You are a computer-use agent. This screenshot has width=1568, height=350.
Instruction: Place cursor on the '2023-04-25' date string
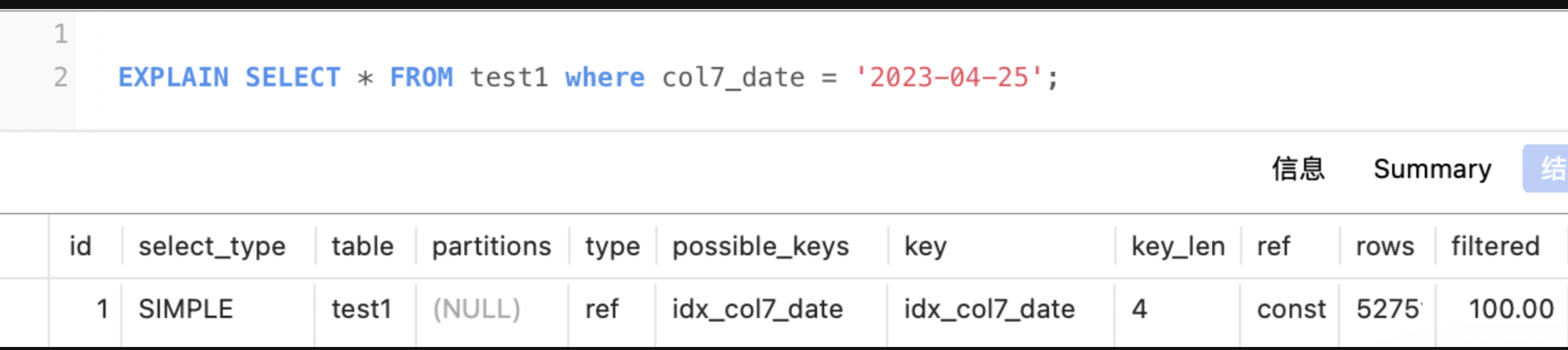coord(948,78)
